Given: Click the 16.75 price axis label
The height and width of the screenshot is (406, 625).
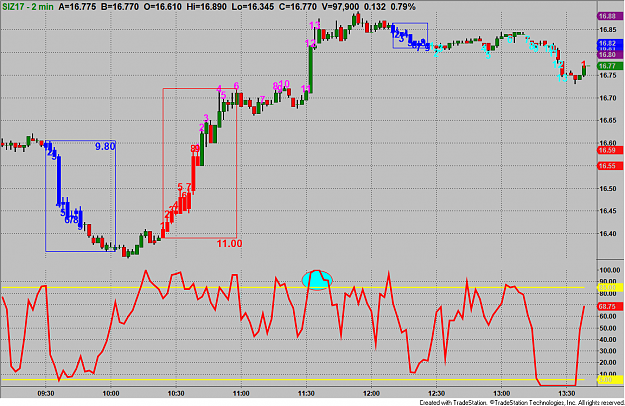Looking at the screenshot, I should (x=607, y=75).
